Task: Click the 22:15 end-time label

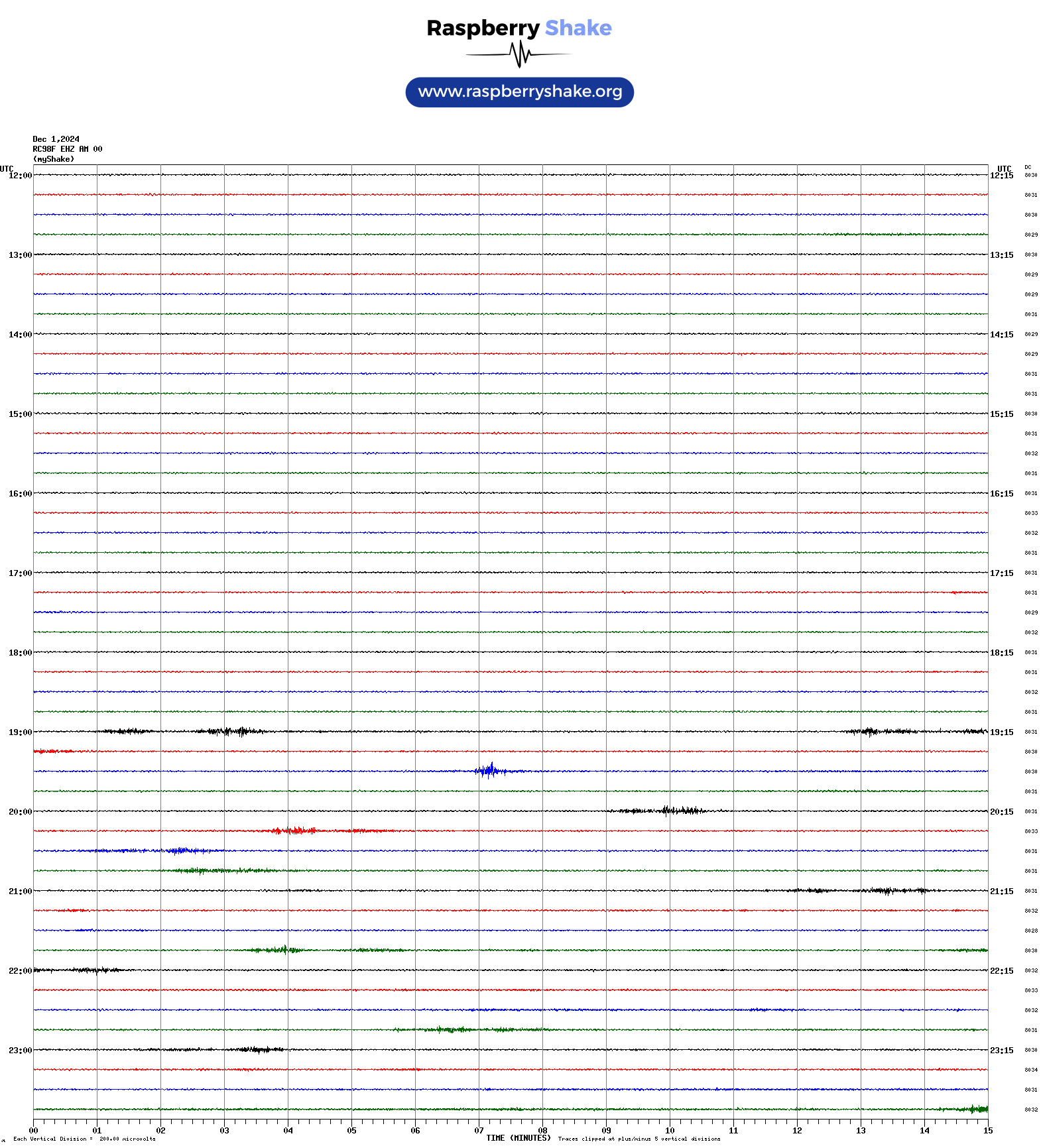Action: pyautogui.click(x=1002, y=971)
